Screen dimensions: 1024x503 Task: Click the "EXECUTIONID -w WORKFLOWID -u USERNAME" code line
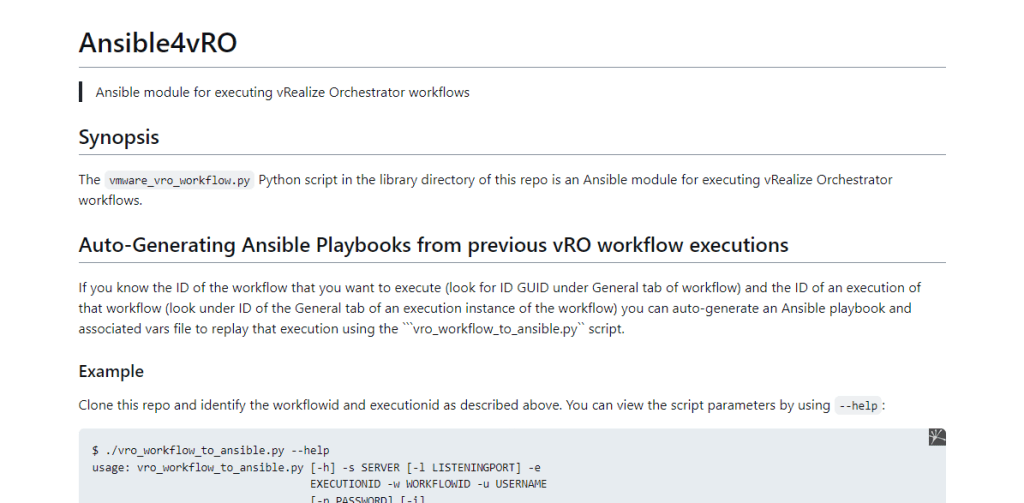[428, 484]
